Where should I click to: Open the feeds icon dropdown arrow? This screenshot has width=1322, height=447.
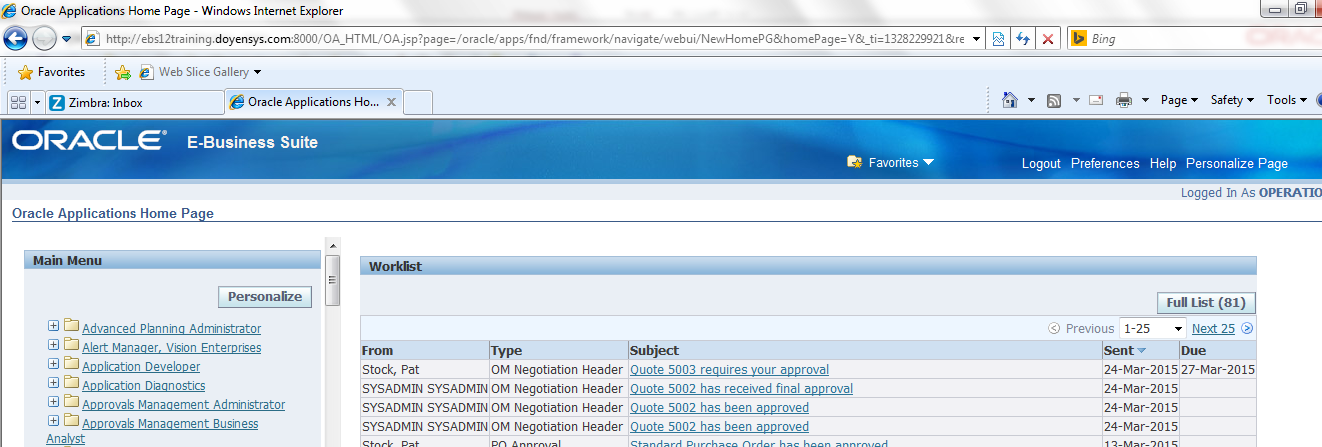click(x=1076, y=100)
